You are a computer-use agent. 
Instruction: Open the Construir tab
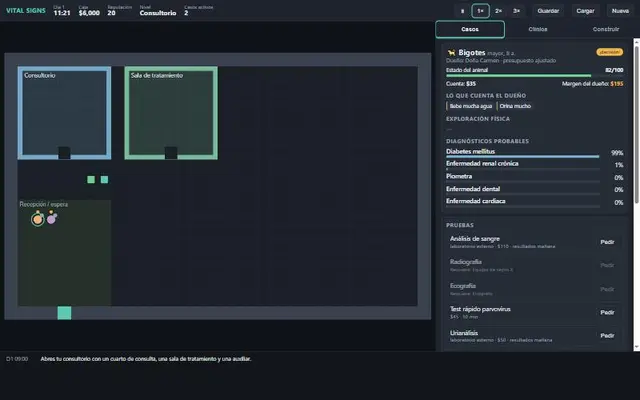tap(606, 29)
